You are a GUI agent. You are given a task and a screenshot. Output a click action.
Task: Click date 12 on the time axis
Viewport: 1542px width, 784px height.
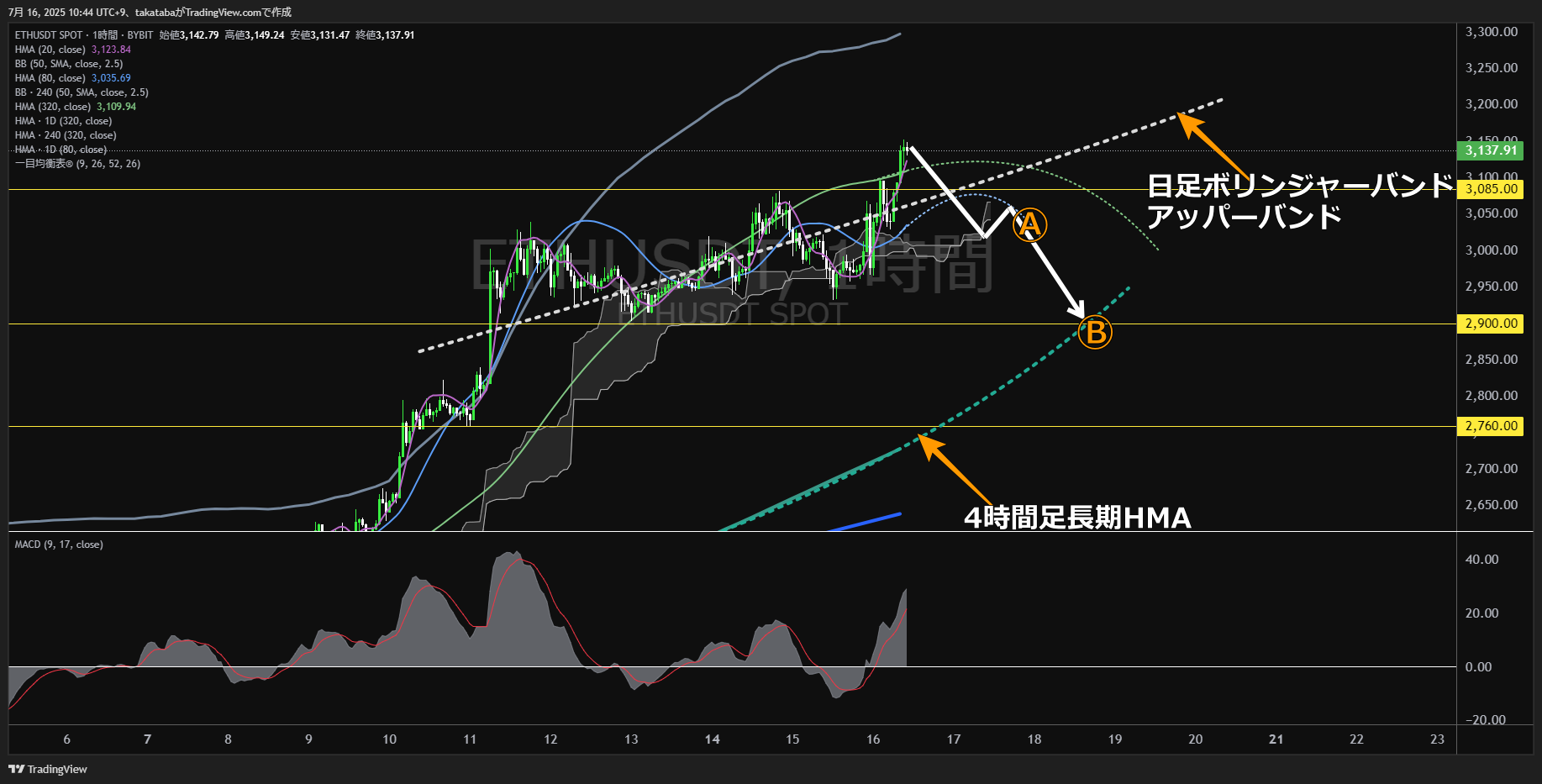pos(550,739)
